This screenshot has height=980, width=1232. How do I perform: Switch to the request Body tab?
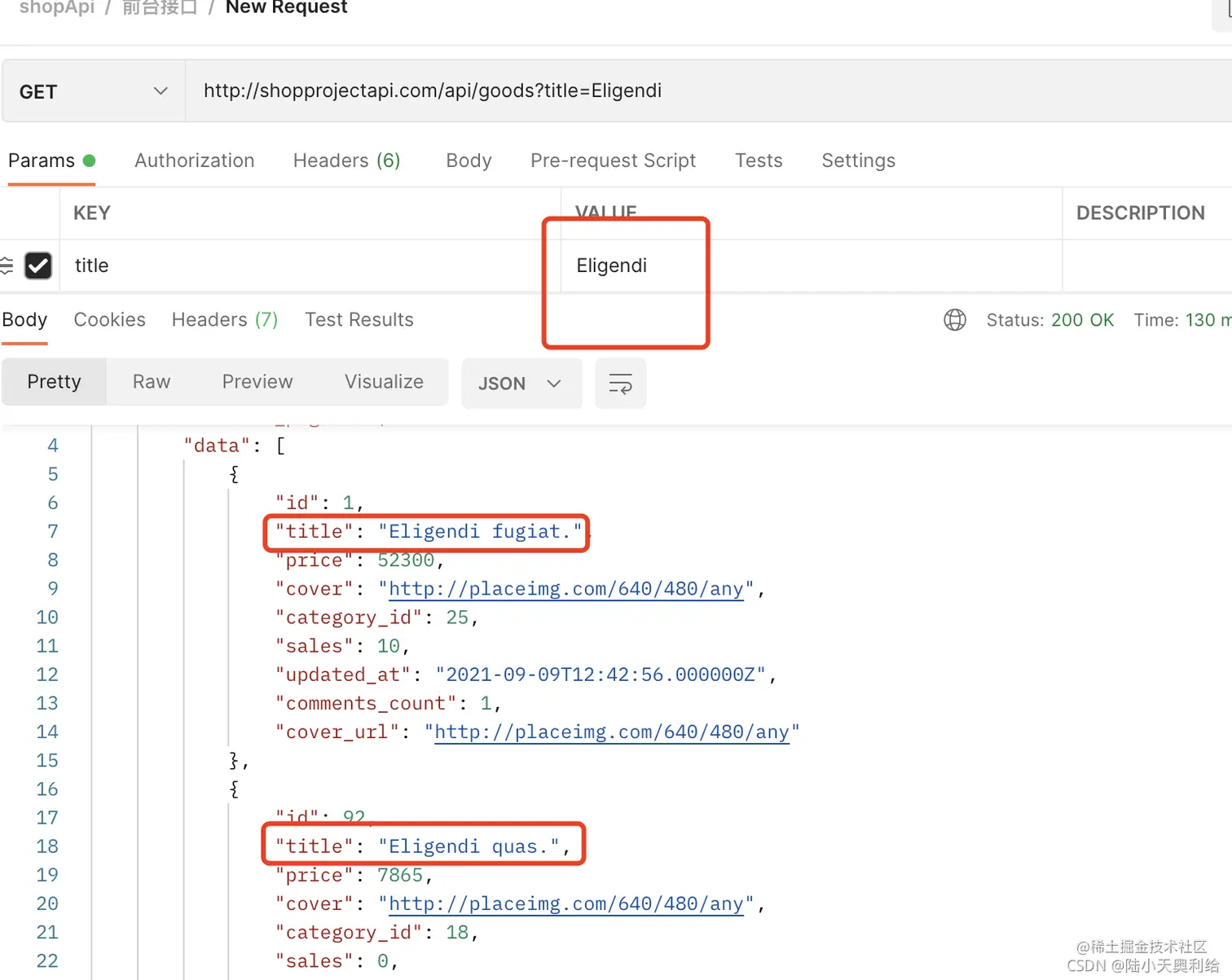click(469, 160)
